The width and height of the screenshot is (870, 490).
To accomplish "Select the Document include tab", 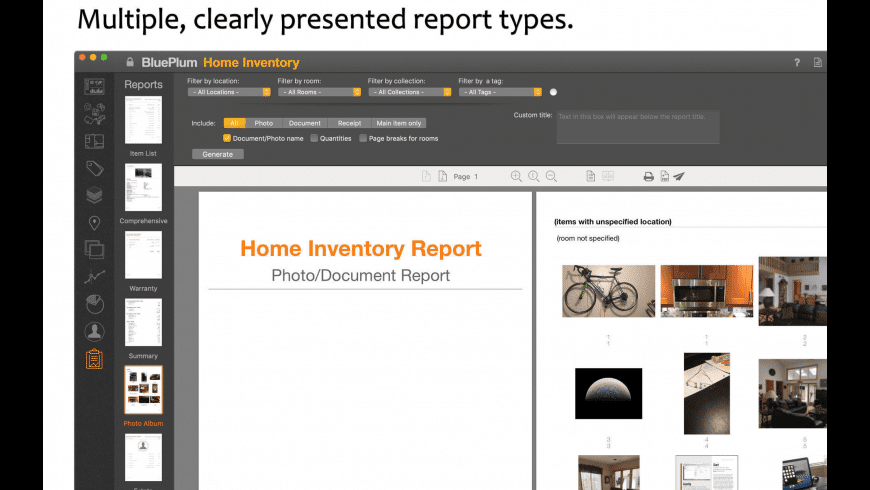I will pos(305,123).
